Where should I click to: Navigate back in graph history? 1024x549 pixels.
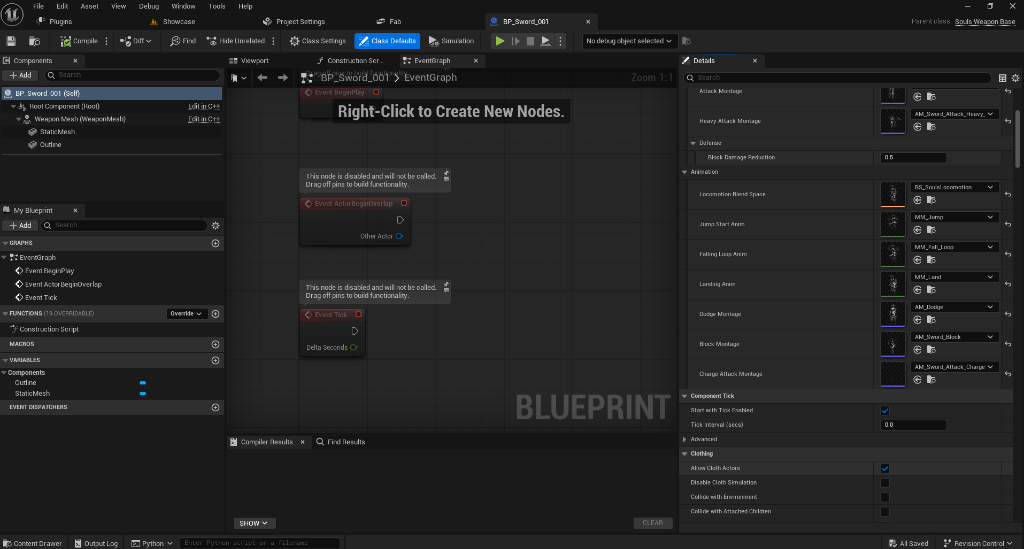(x=262, y=78)
